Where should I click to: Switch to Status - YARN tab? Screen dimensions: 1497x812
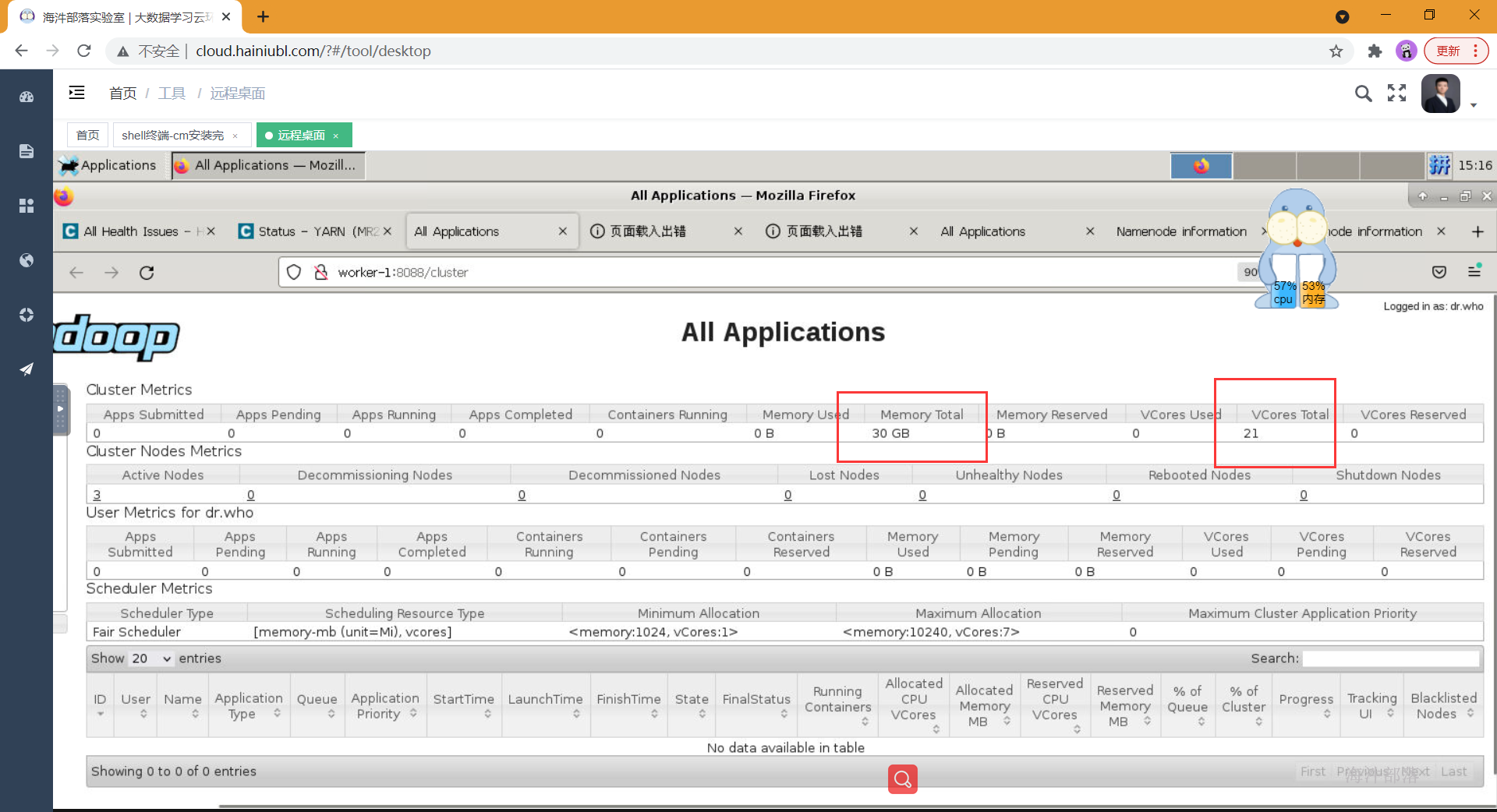[315, 231]
